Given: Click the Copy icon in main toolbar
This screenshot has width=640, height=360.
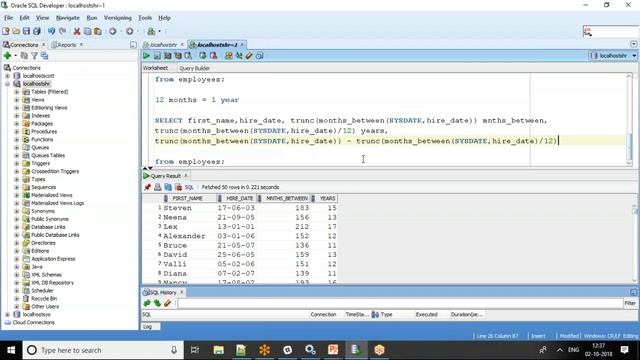Looking at the screenshot, I should click(x=87, y=31).
